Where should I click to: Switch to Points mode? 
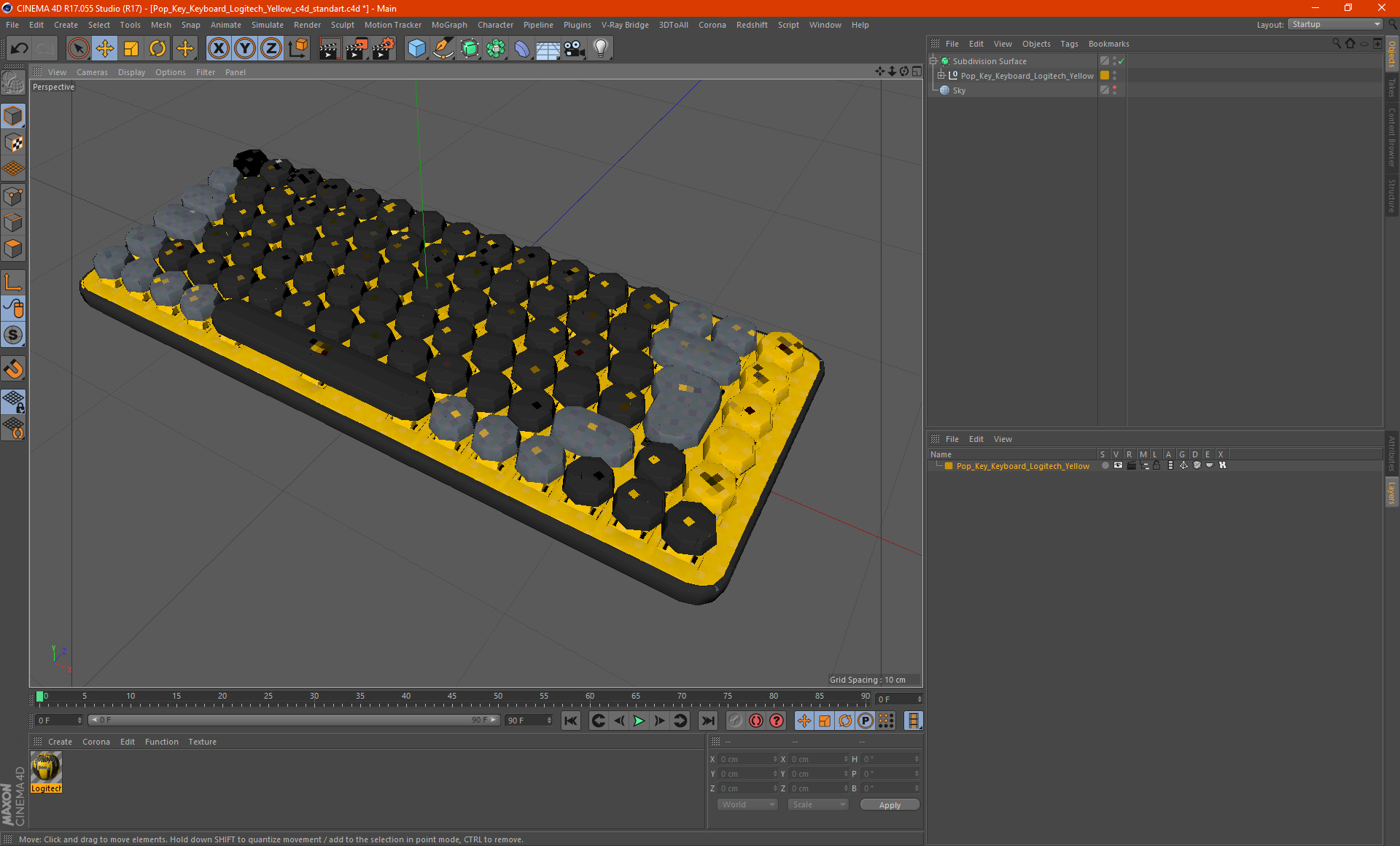coord(14,196)
